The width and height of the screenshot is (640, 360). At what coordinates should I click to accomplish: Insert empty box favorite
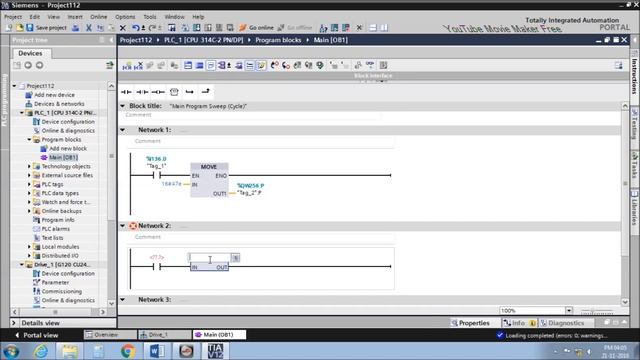174,92
